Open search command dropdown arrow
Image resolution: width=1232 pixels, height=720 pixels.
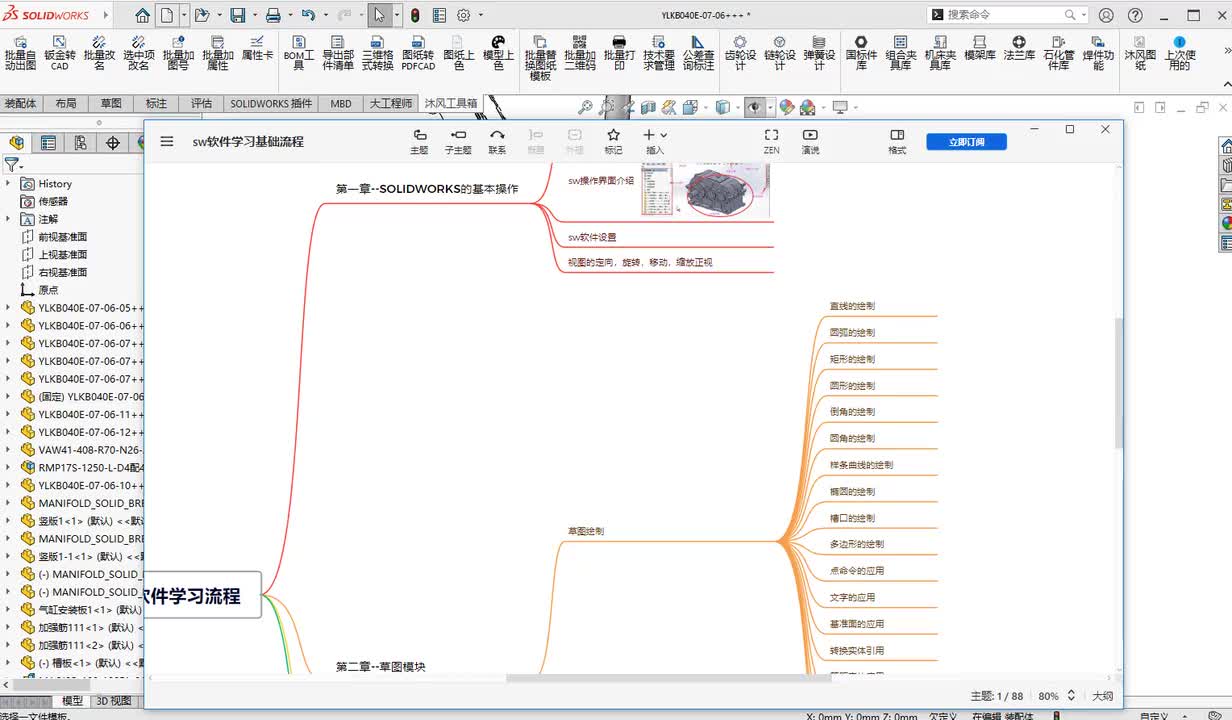click(x=1083, y=15)
